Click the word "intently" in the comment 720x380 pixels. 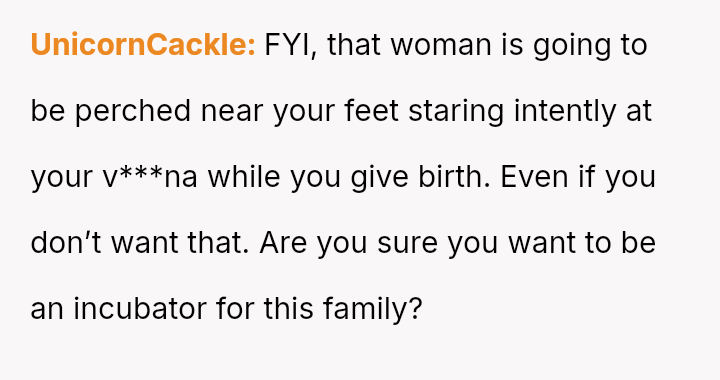(x=565, y=112)
